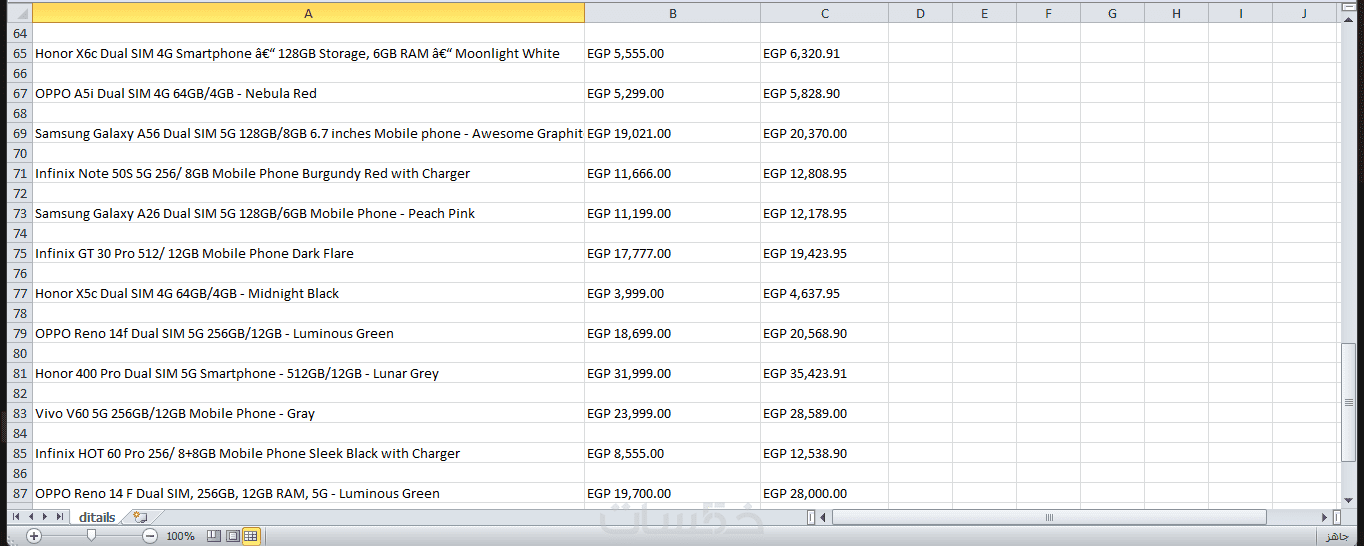The height and width of the screenshot is (546, 1364).
Task: Select the Vivo V60 5G Gray cell
Action: (x=308, y=413)
